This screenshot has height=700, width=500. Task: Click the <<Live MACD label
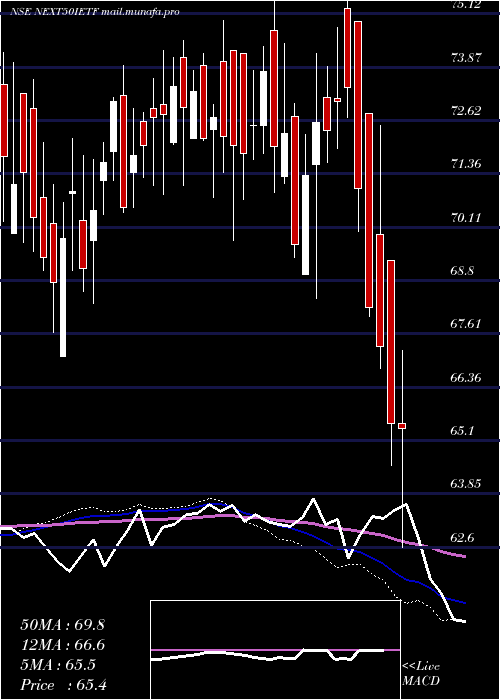[x=421, y=673]
